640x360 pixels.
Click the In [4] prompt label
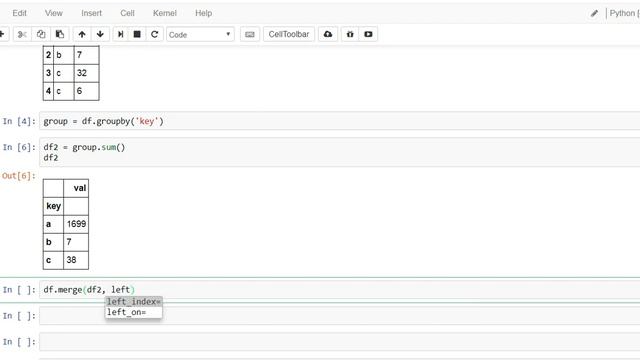(x=19, y=121)
